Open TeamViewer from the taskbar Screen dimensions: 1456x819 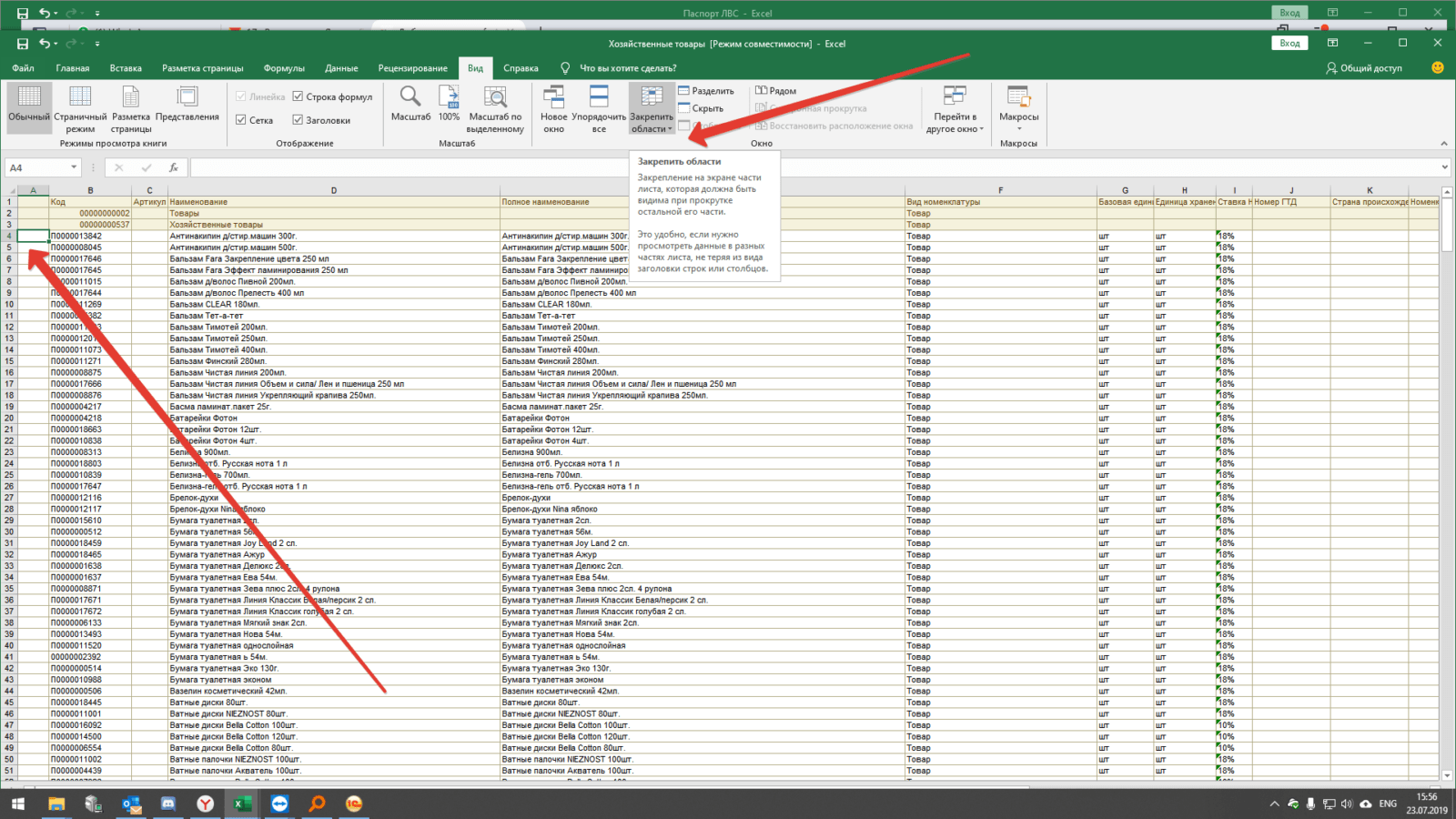pos(279,804)
